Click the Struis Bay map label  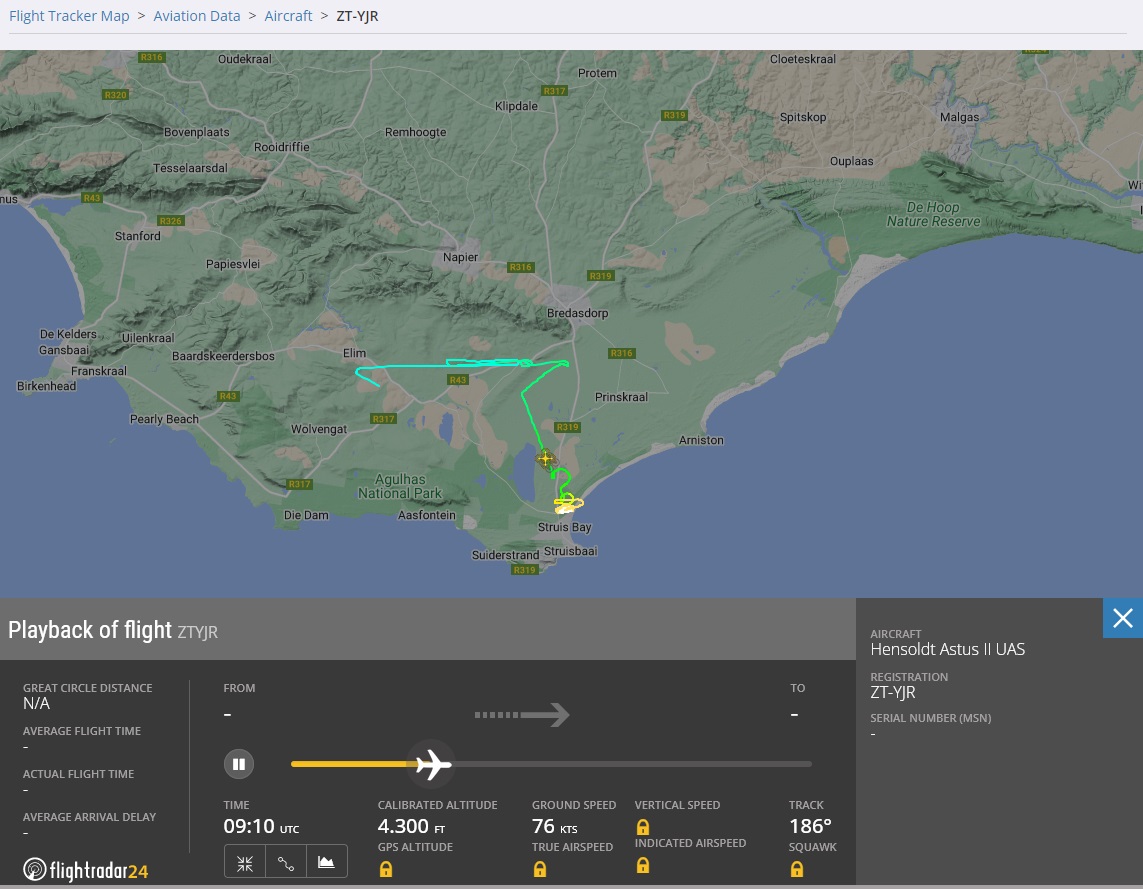(x=565, y=527)
